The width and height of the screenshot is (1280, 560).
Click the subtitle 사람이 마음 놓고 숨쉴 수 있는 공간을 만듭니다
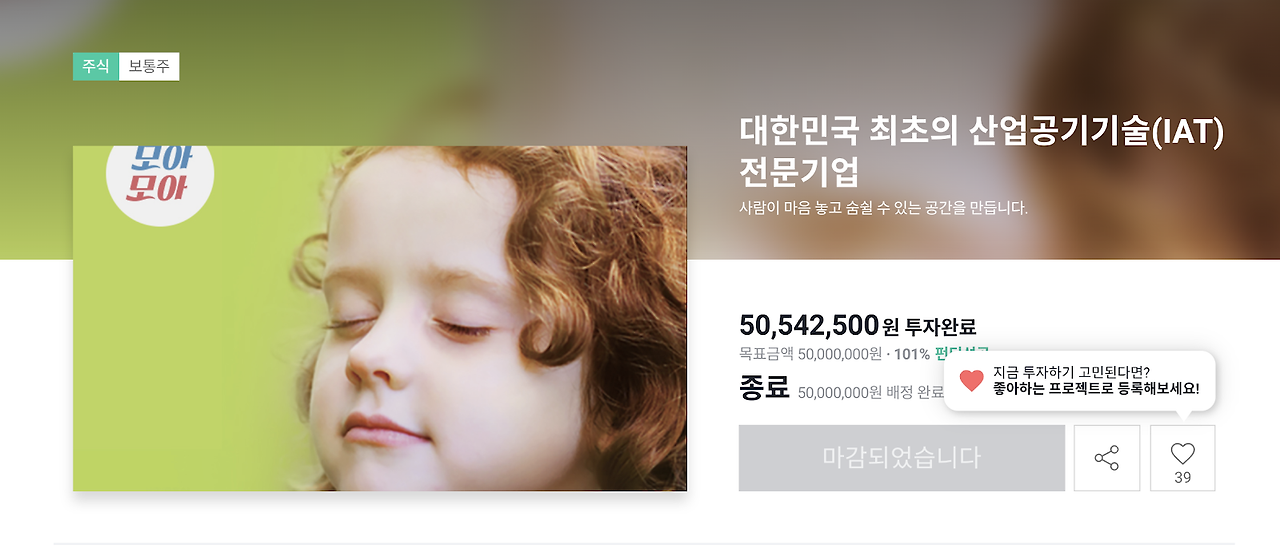coord(883,208)
